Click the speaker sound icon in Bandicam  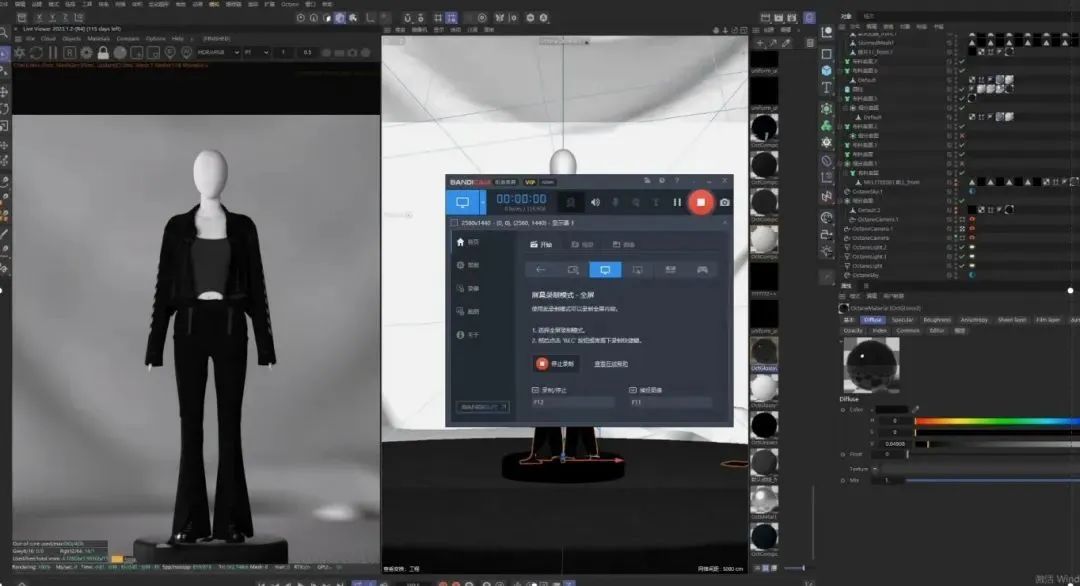pyautogui.click(x=595, y=202)
